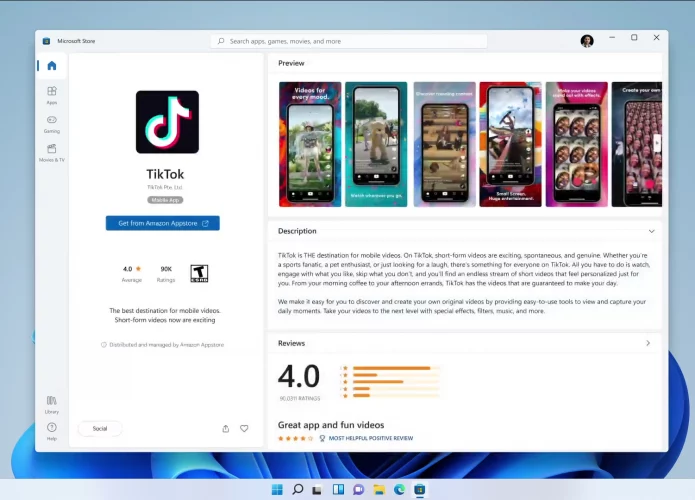The height and width of the screenshot is (500, 695).
Task: Click the large 4.0 review score
Action: 299,377
